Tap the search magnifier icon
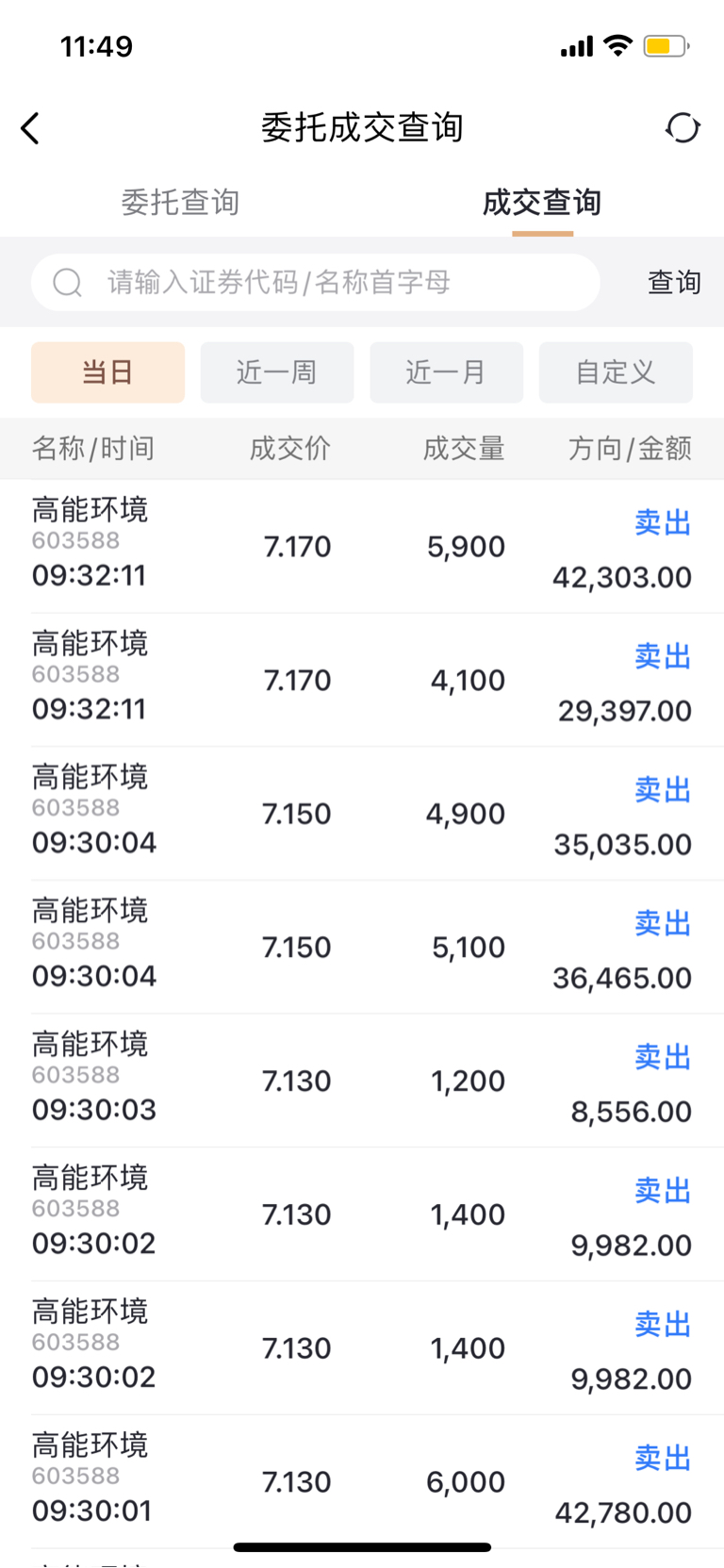This screenshot has width=724, height=1568. [67, 282]
